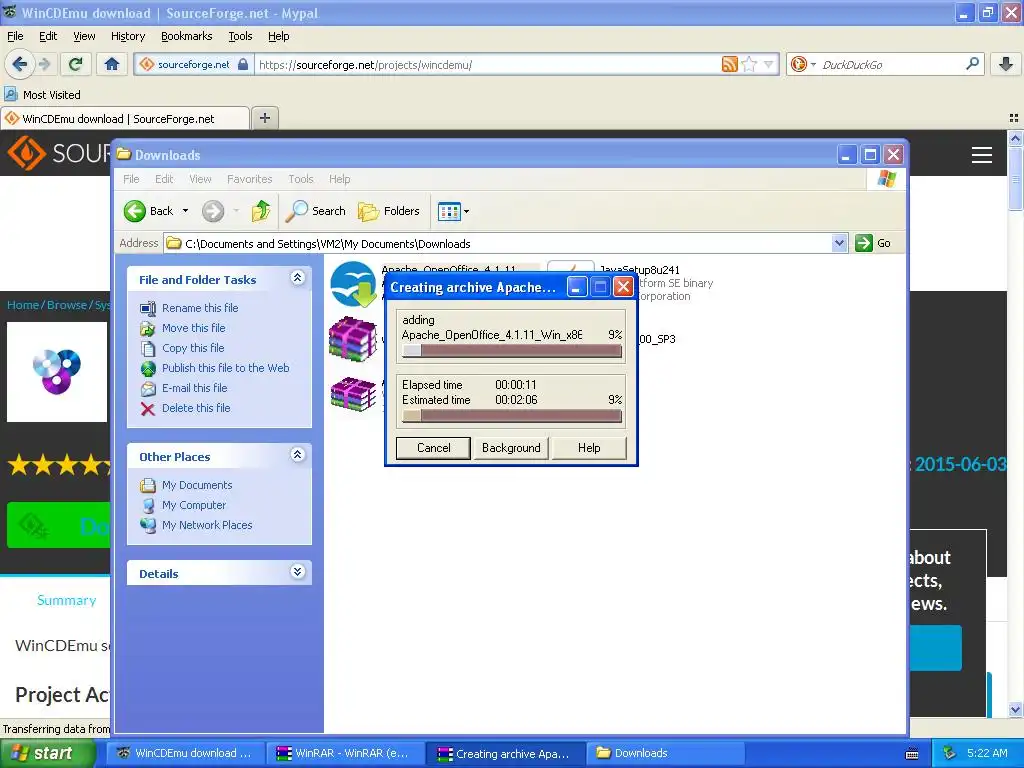Open a new browser tab
Screen dimensions: 1024x768
coord(264,118)
